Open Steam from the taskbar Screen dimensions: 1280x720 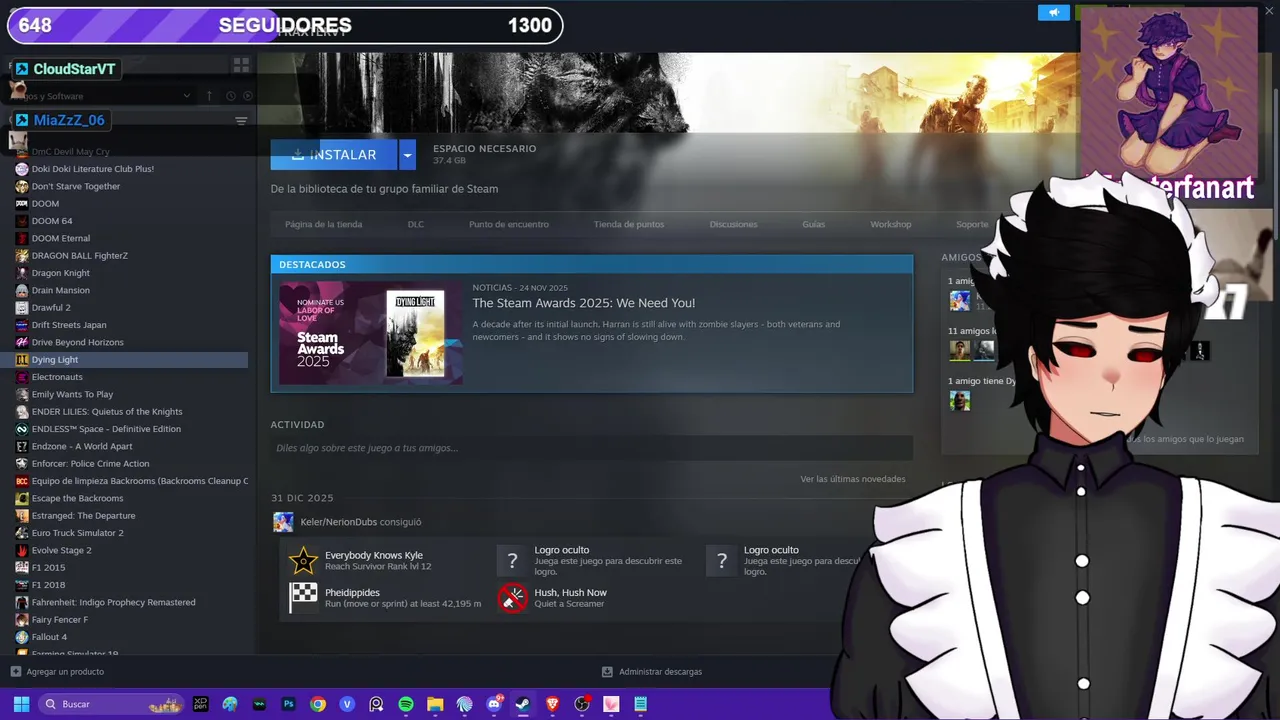(522, 704)
